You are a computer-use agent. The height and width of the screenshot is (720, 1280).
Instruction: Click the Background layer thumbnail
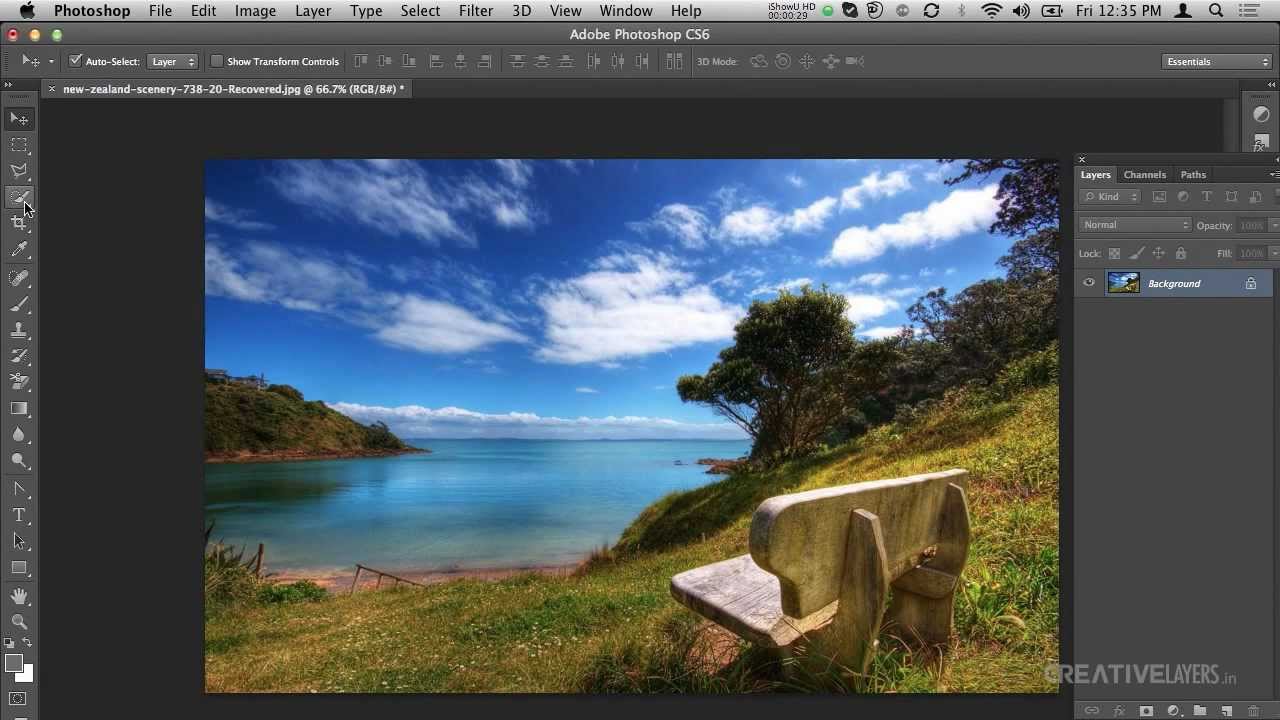pos(1123,283)
